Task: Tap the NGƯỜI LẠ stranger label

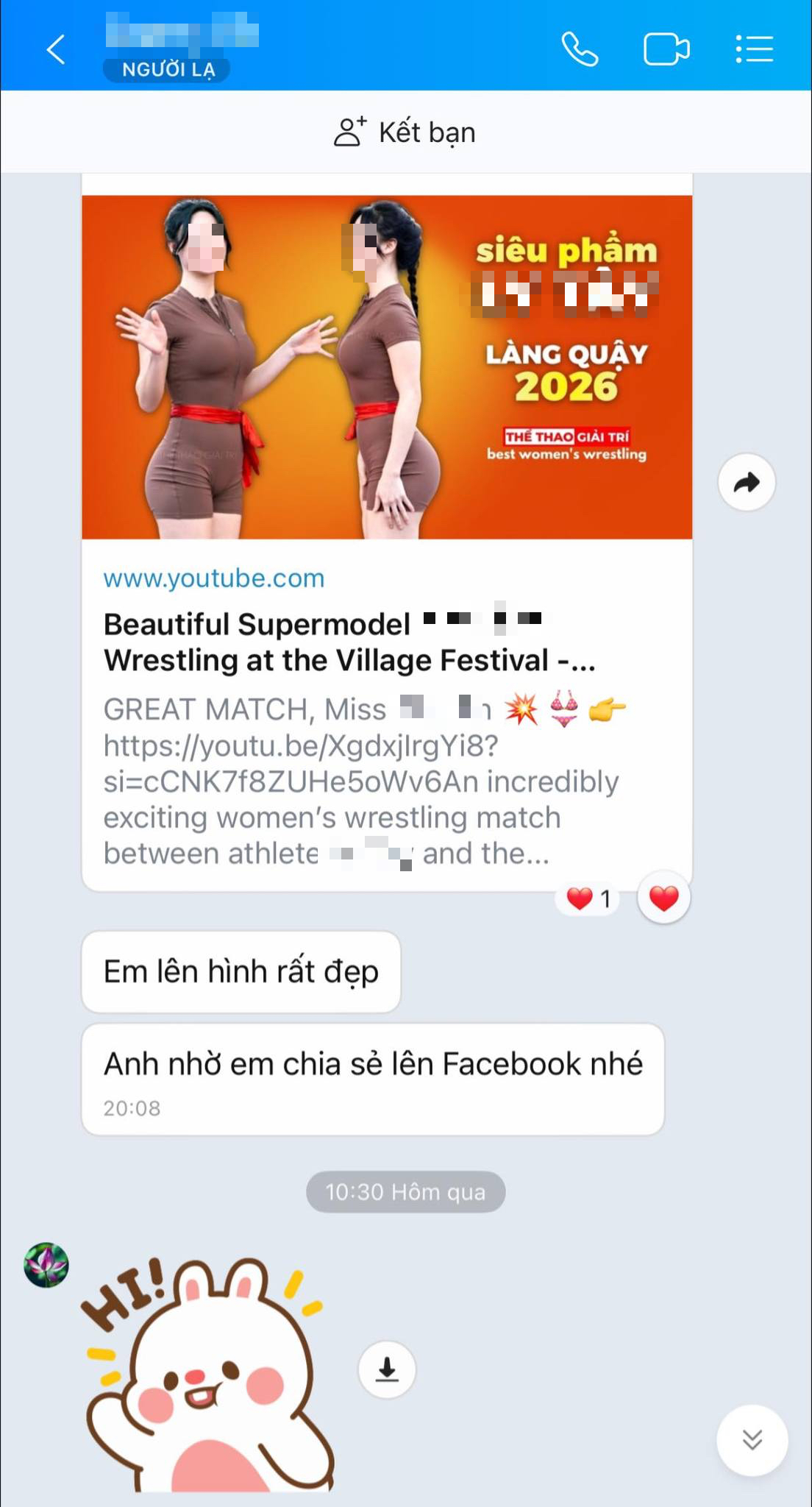Action: pyautogui.click(x=167, y=70)
